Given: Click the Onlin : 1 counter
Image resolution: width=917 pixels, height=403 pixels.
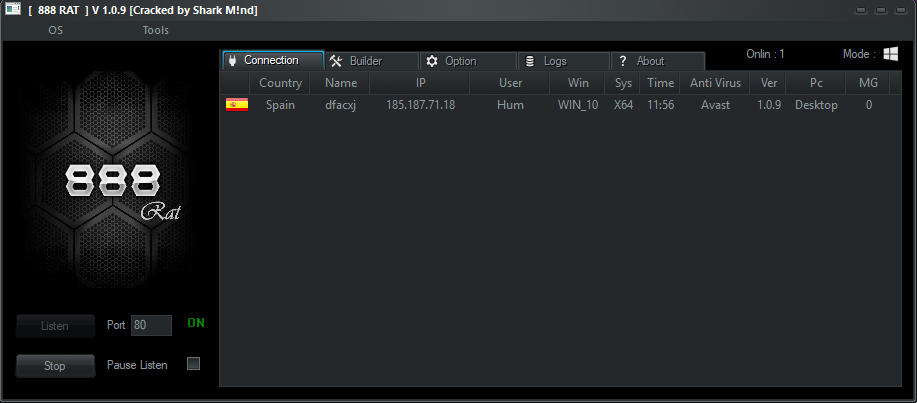Looking at the screenshot, I should pyautogui.click(x=766, y=54).
